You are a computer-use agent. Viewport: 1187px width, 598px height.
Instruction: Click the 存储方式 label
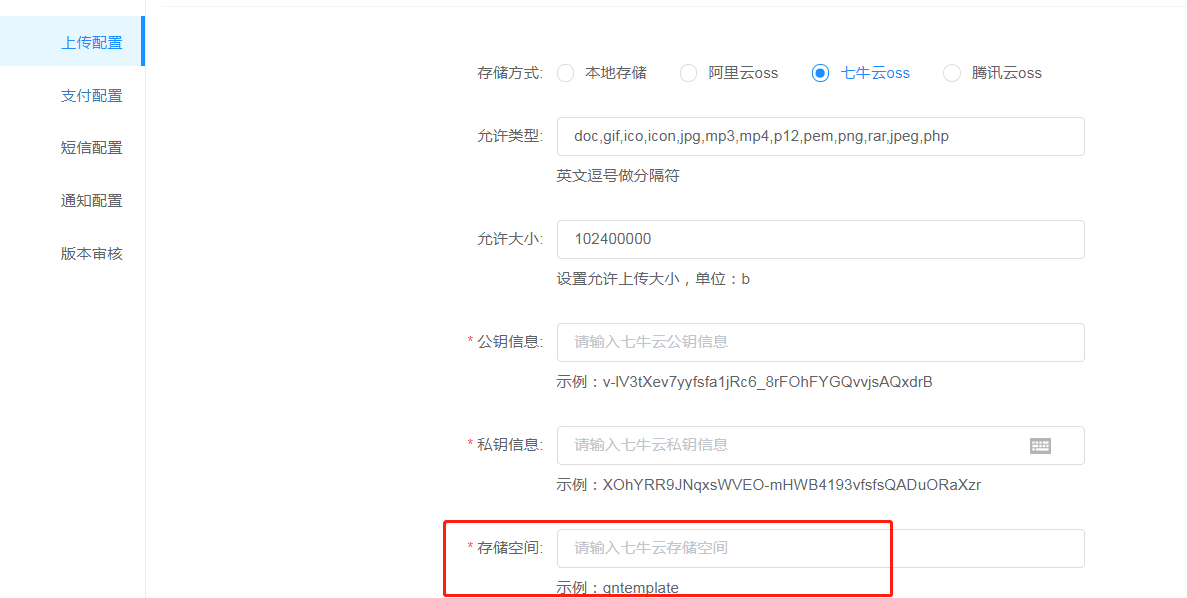(x=509, y=73)
